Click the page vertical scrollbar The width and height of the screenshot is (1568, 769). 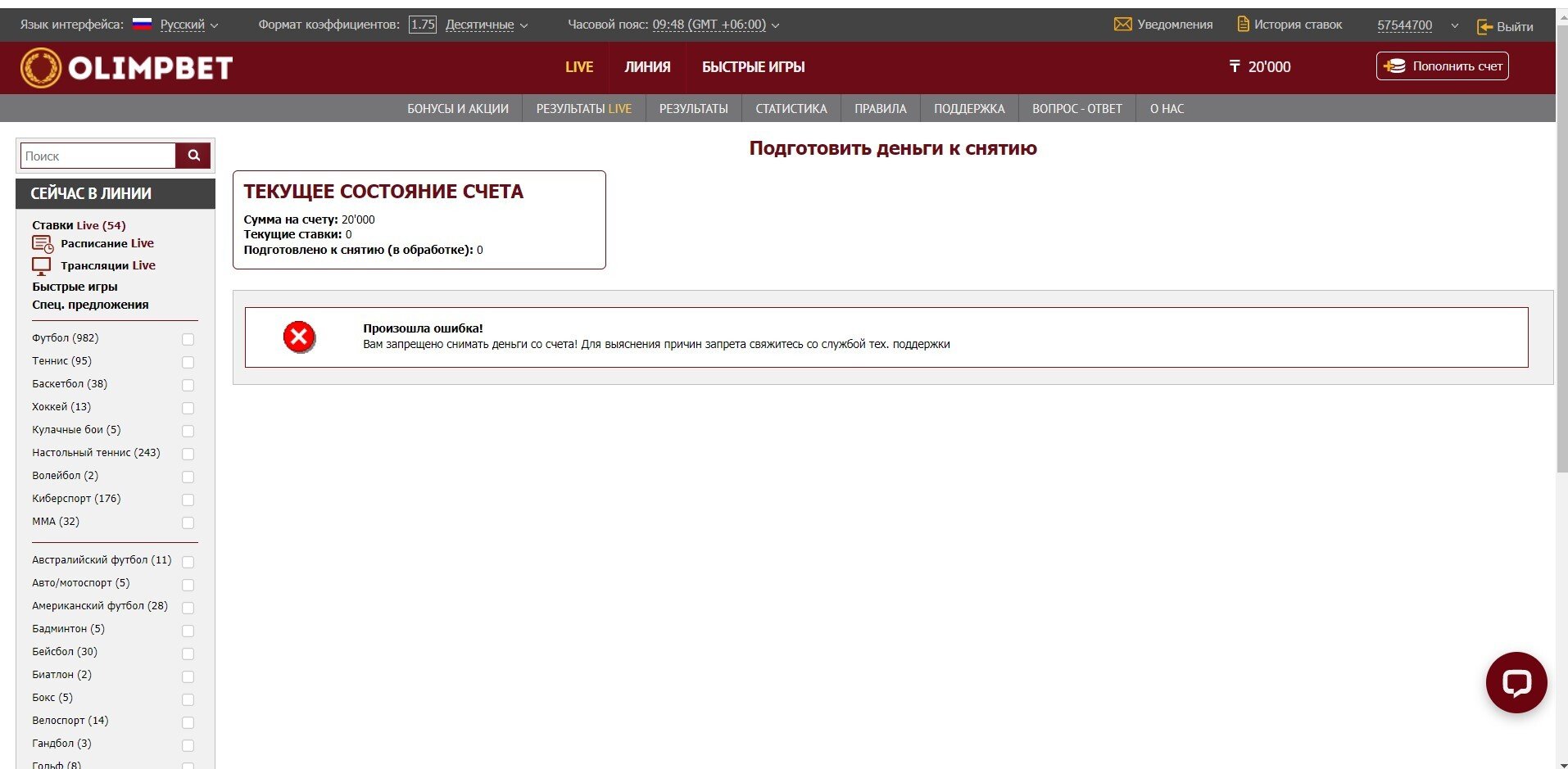click(1561, 246)
